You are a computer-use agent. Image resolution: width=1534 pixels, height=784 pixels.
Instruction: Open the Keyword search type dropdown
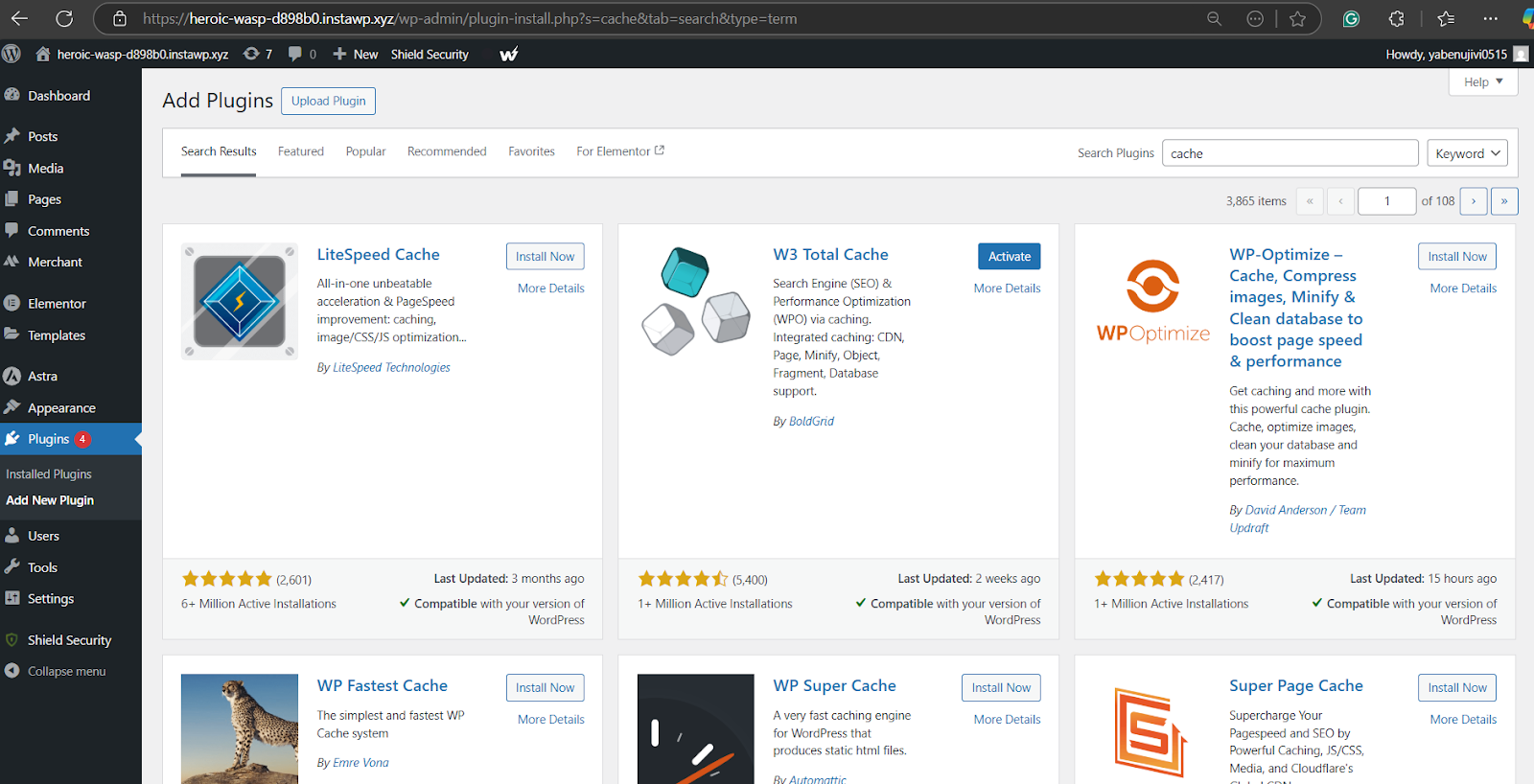click(x=1468, y=153)
